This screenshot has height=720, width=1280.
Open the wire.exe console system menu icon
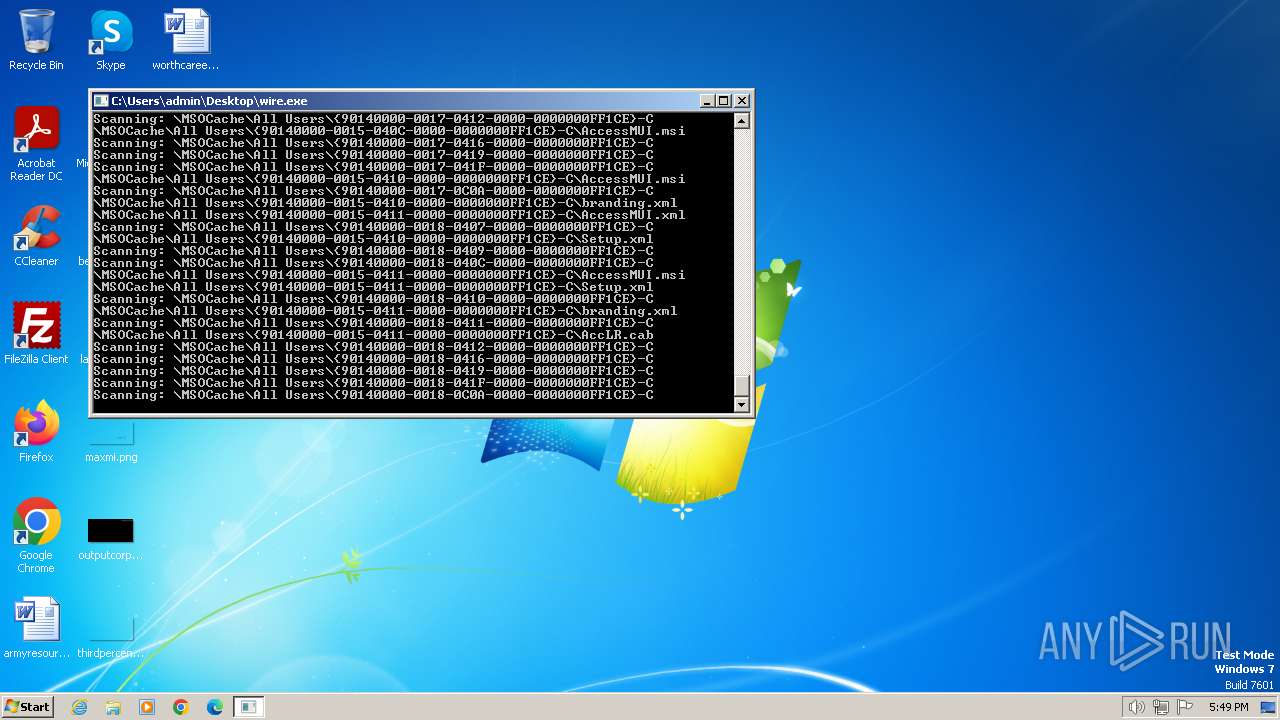point(101,101)
